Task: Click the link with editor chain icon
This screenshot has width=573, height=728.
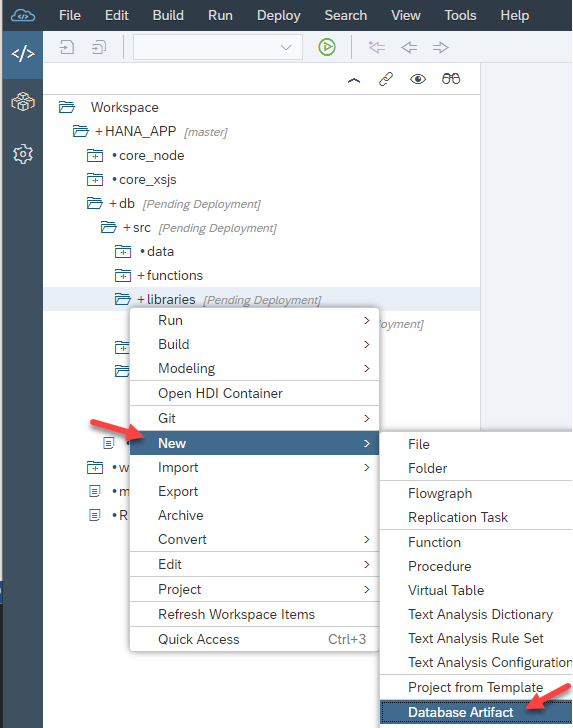Action: 386,79
